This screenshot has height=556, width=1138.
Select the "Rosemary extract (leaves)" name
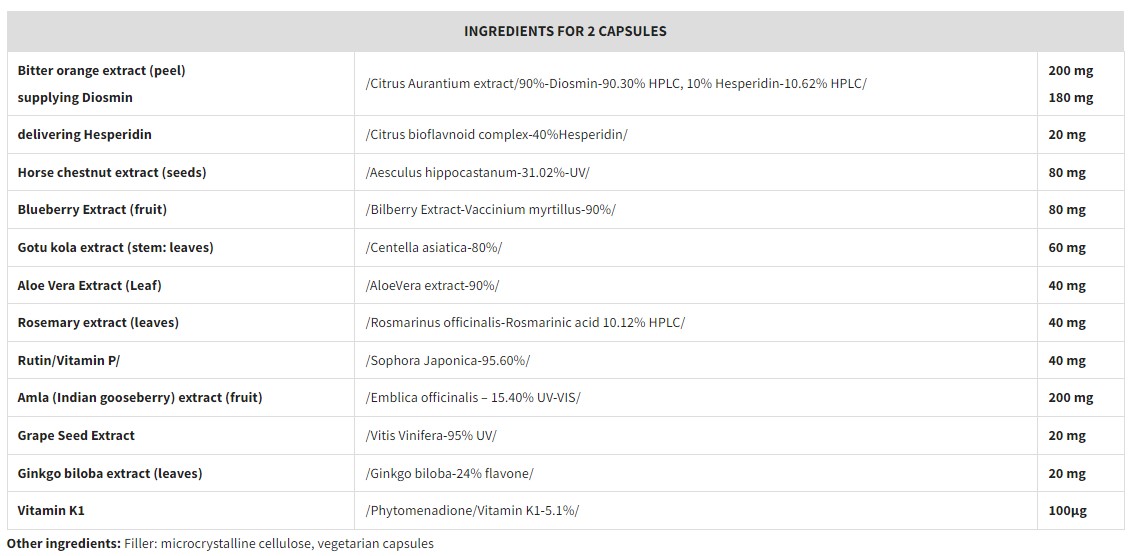point(99,323)
